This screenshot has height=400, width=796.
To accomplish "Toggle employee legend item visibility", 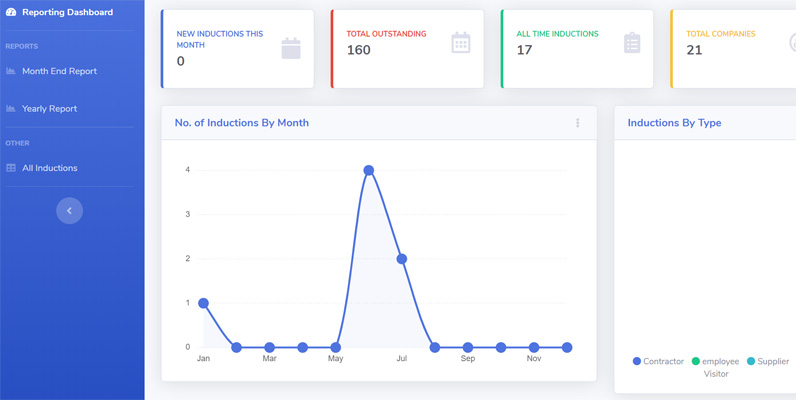I will coord(715,361).
